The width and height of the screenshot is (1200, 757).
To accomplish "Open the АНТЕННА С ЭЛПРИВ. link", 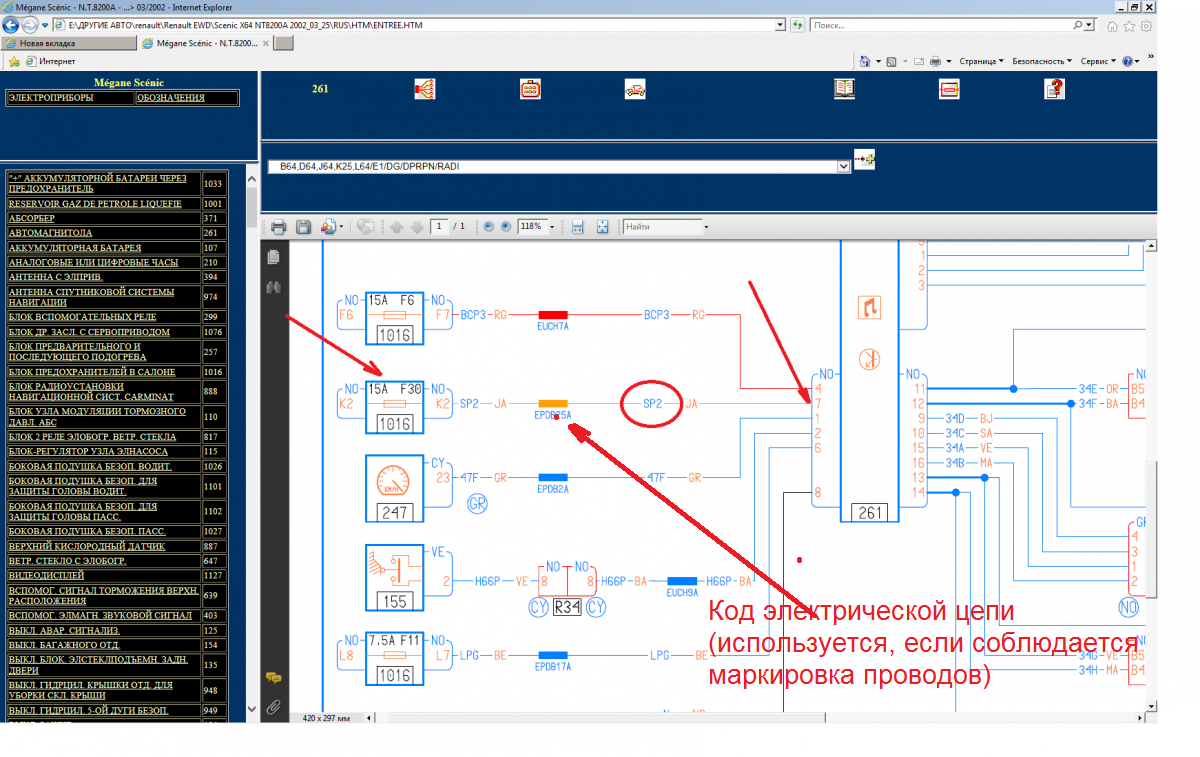I will 56,276.
